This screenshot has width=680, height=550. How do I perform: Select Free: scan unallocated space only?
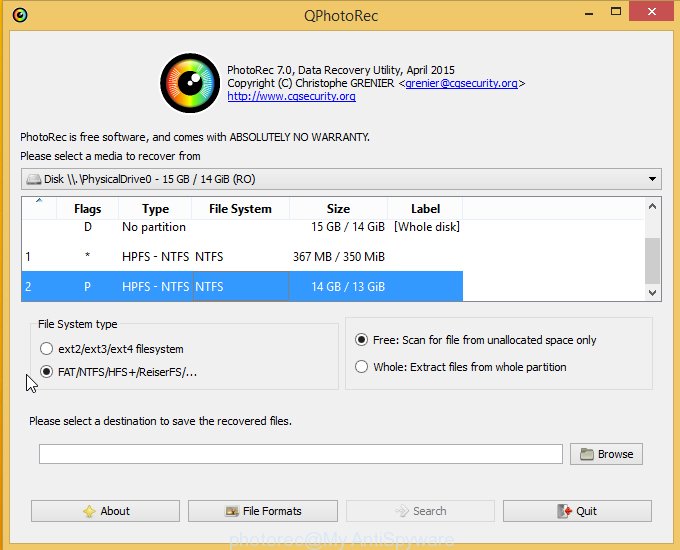(x=361, y=340)
